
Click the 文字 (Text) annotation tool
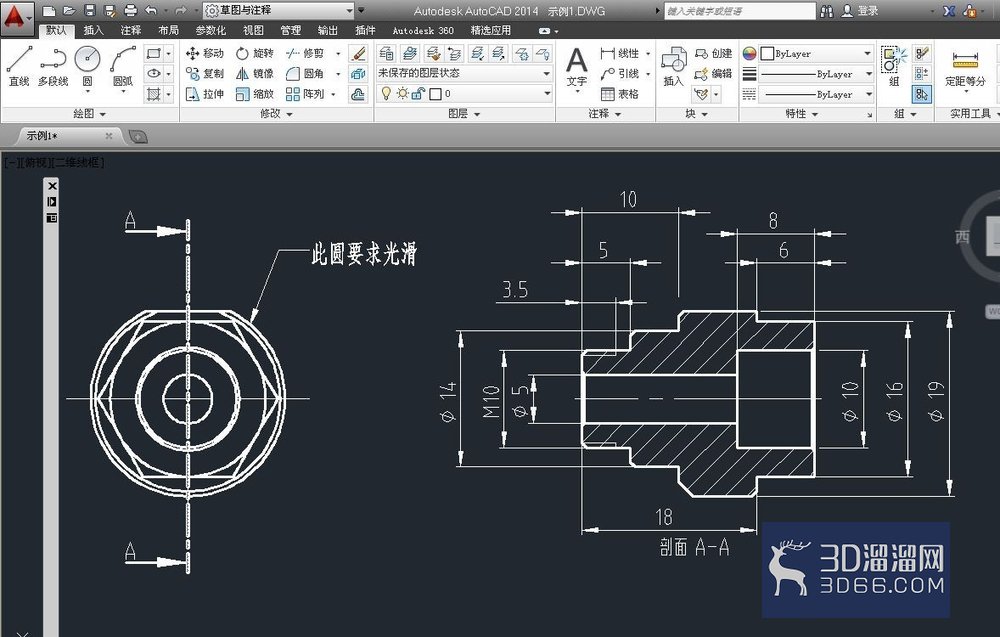577,68
